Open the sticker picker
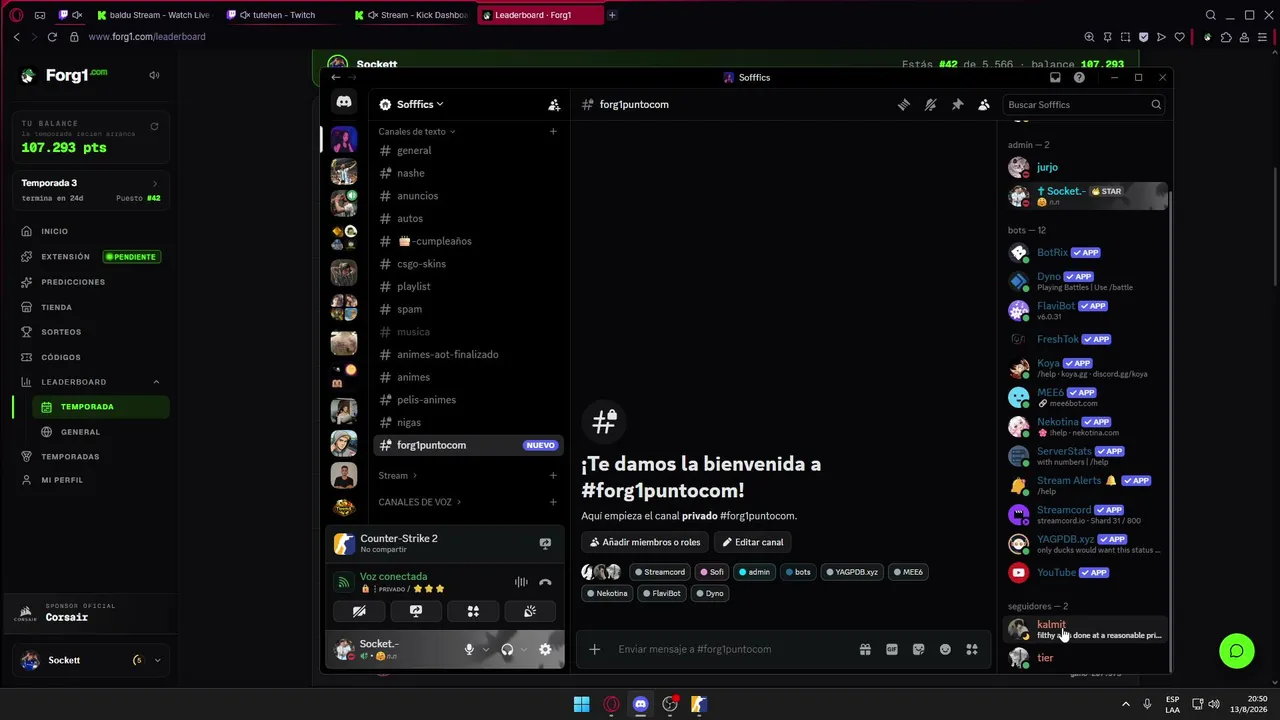The width and height of the screenshot is (1280, 720). click(919, 649)
